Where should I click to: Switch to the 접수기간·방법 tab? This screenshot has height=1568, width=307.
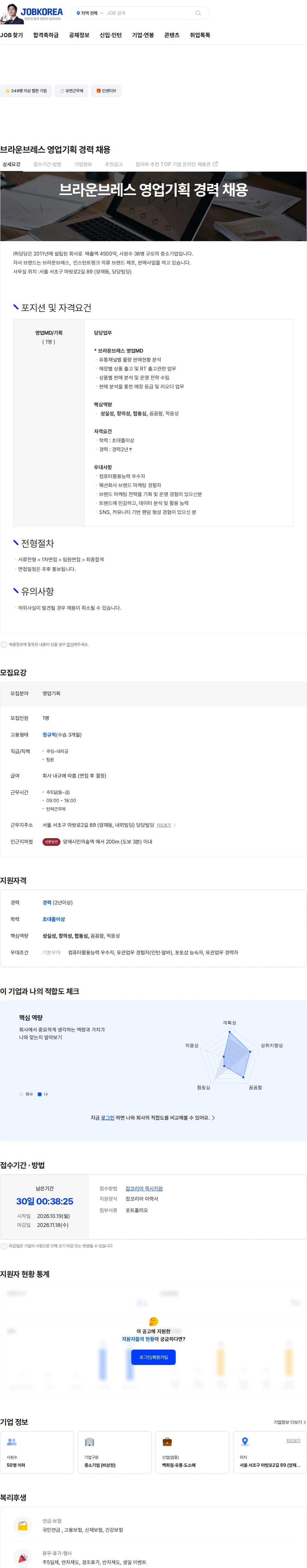point(47,164)
